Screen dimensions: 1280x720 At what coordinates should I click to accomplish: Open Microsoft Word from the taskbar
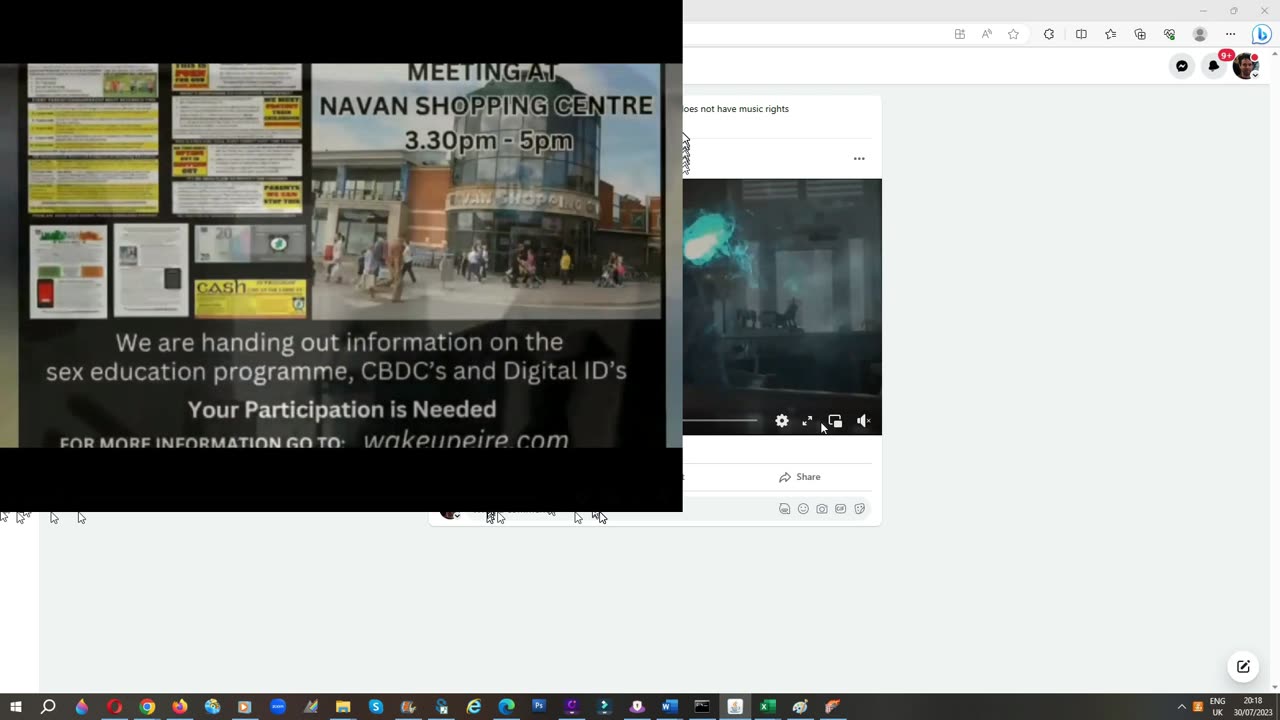tap(669, 707)
